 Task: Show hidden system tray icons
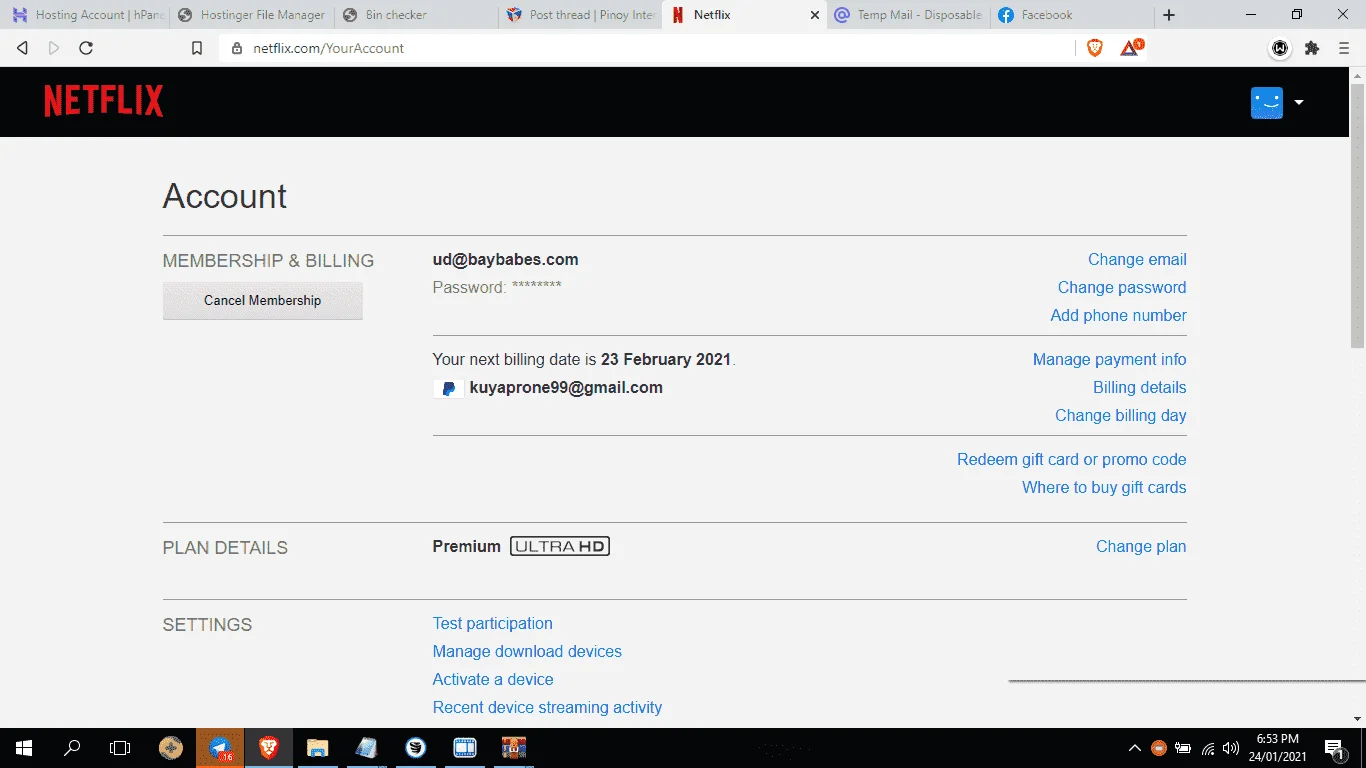click(1134, 748)
